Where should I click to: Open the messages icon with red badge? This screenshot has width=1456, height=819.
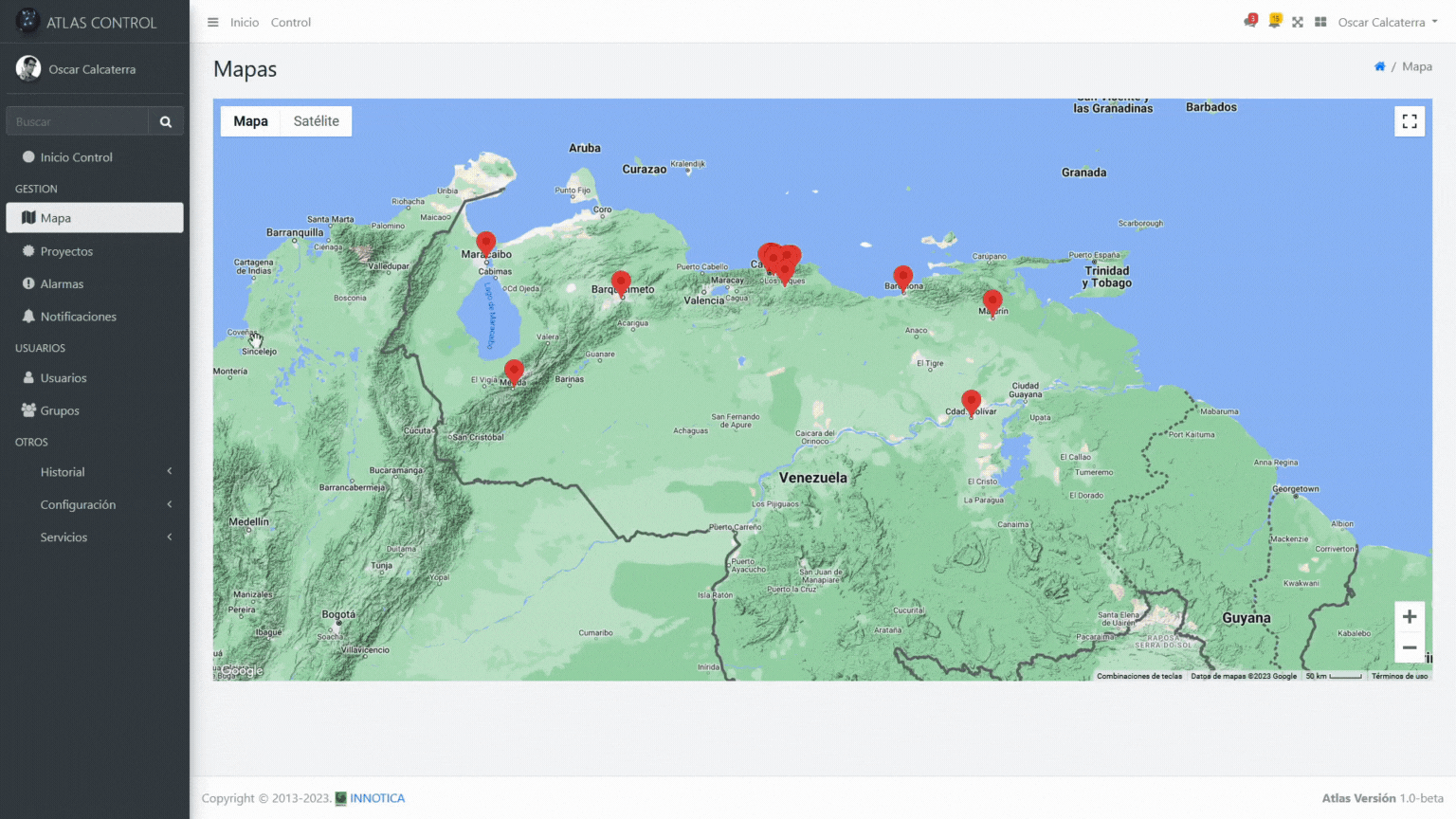pos(1250,22)
